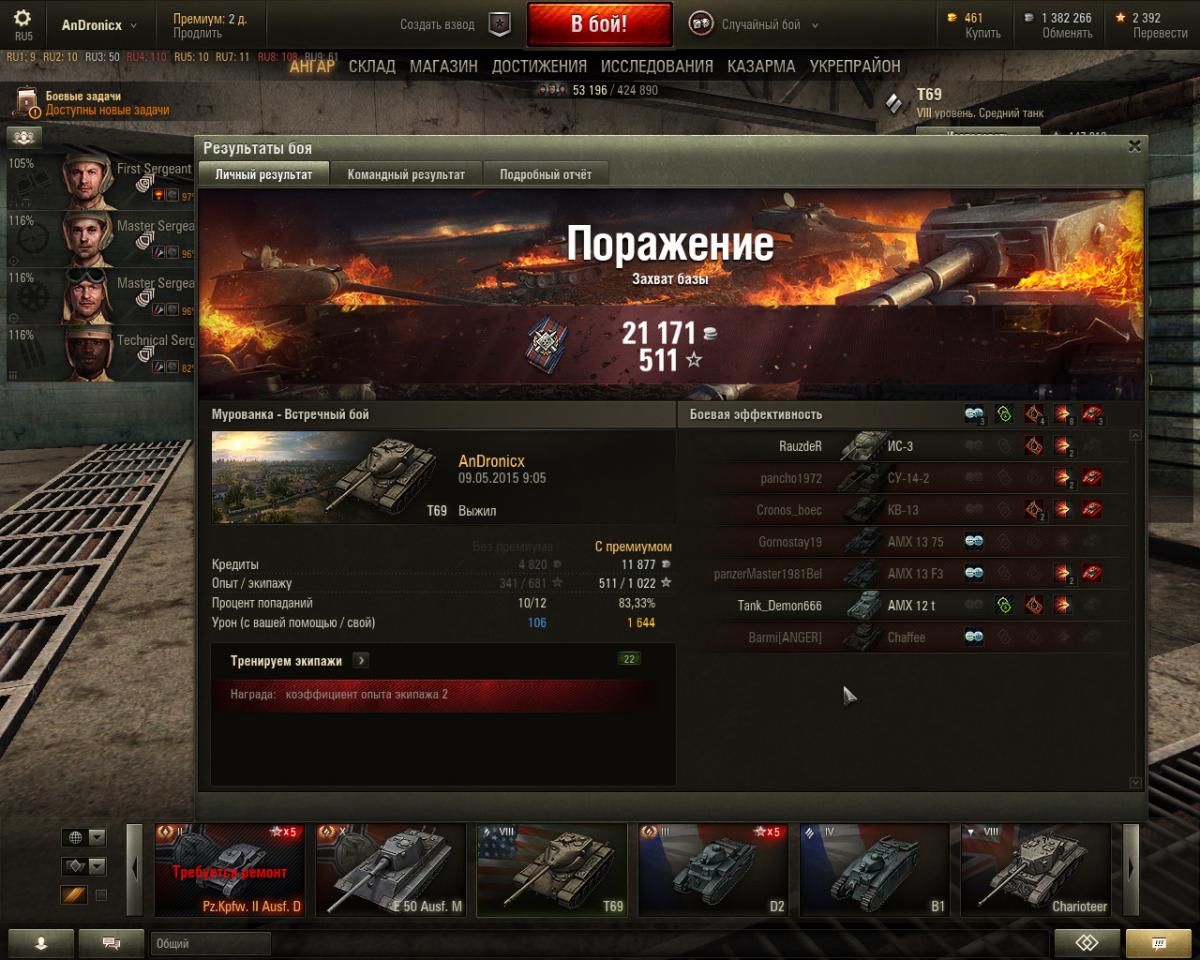Click the yellow message window icon
1200x960 pixels.
tap(1158, 943)
